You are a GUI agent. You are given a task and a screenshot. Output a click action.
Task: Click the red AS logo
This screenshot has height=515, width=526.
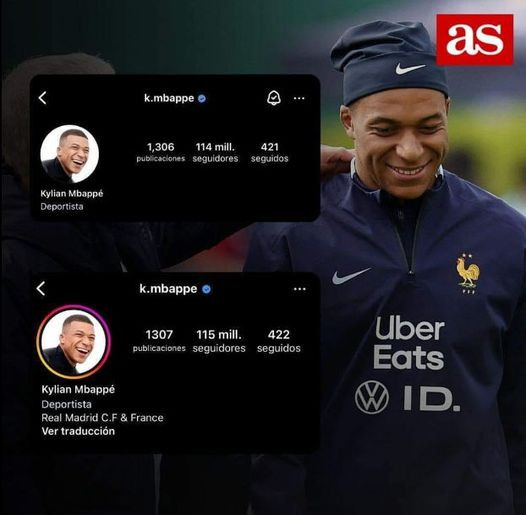pos(475,40)
